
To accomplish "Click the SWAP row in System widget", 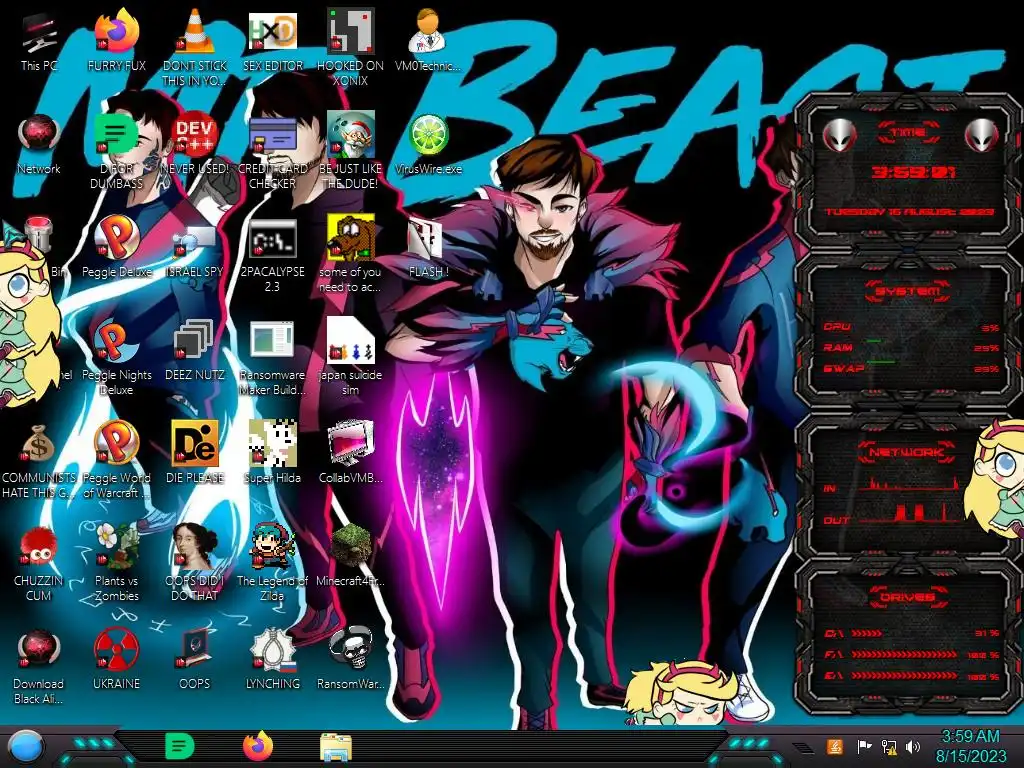I will (911, 368).
